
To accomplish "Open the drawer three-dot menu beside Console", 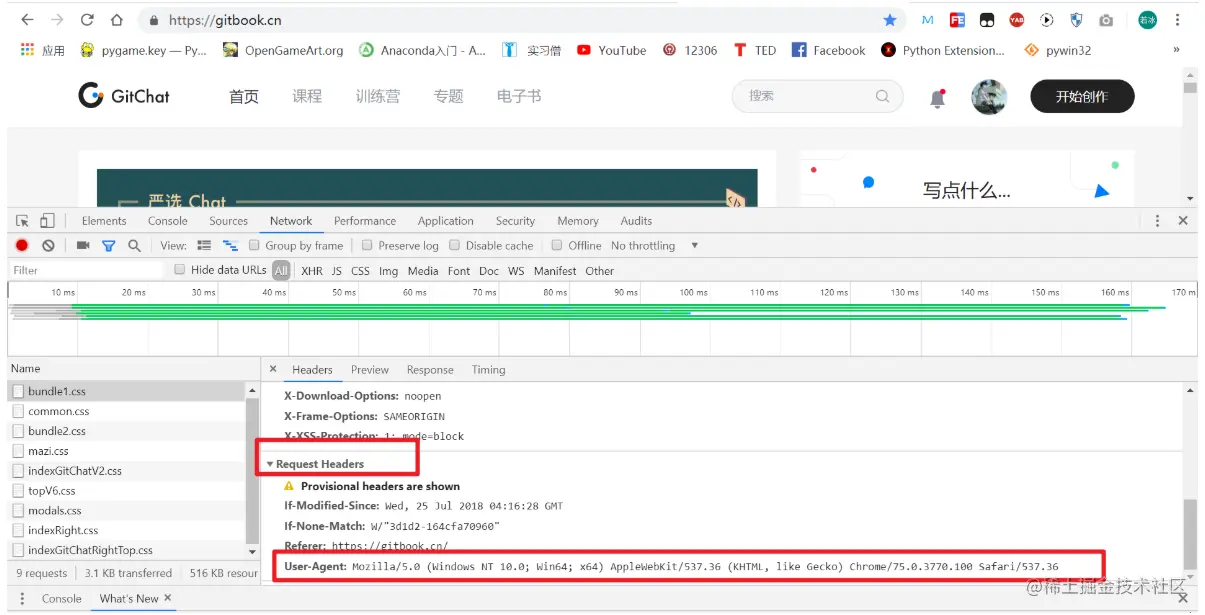I will coord(22,598).
